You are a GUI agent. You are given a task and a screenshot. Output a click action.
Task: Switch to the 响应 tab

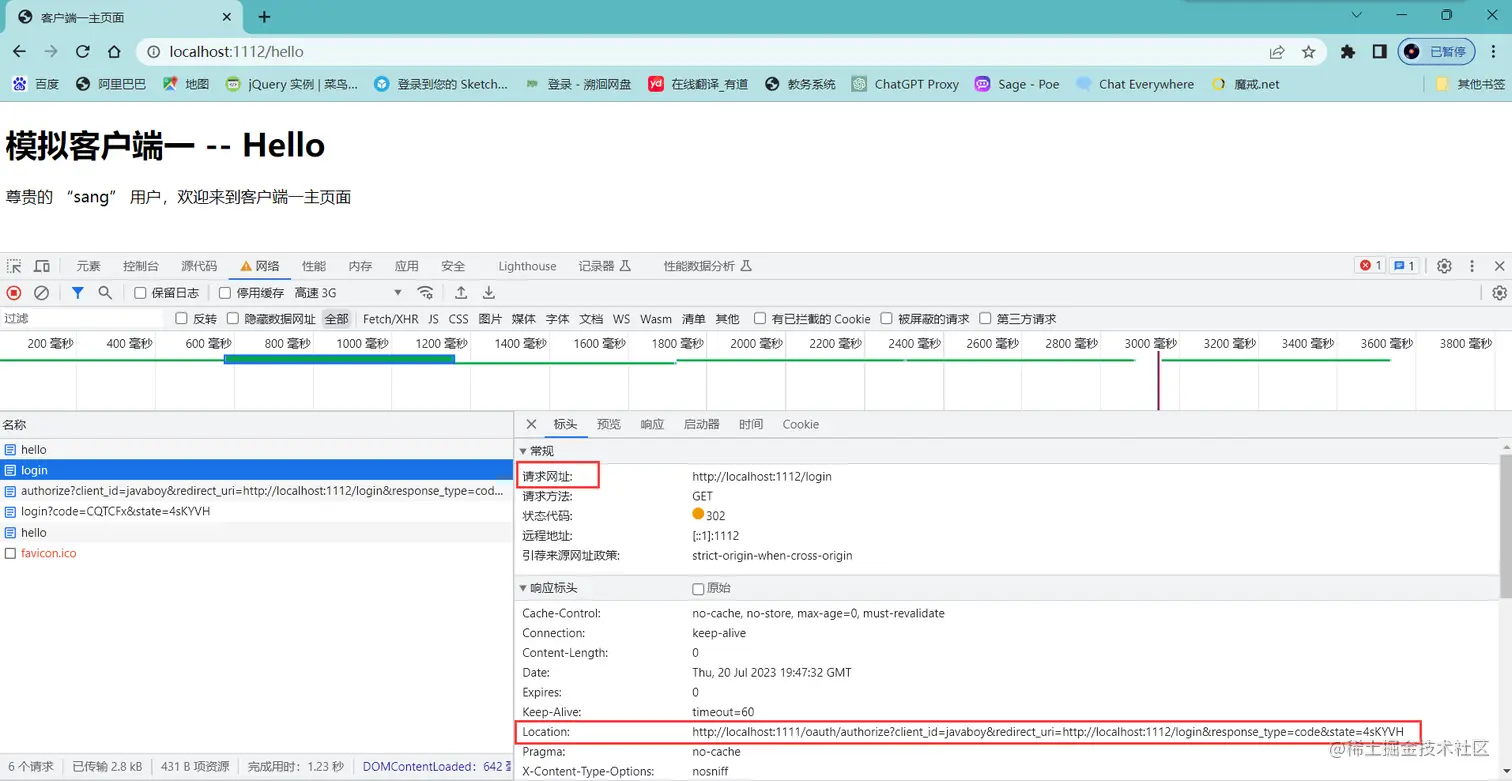tap(652, 424)
